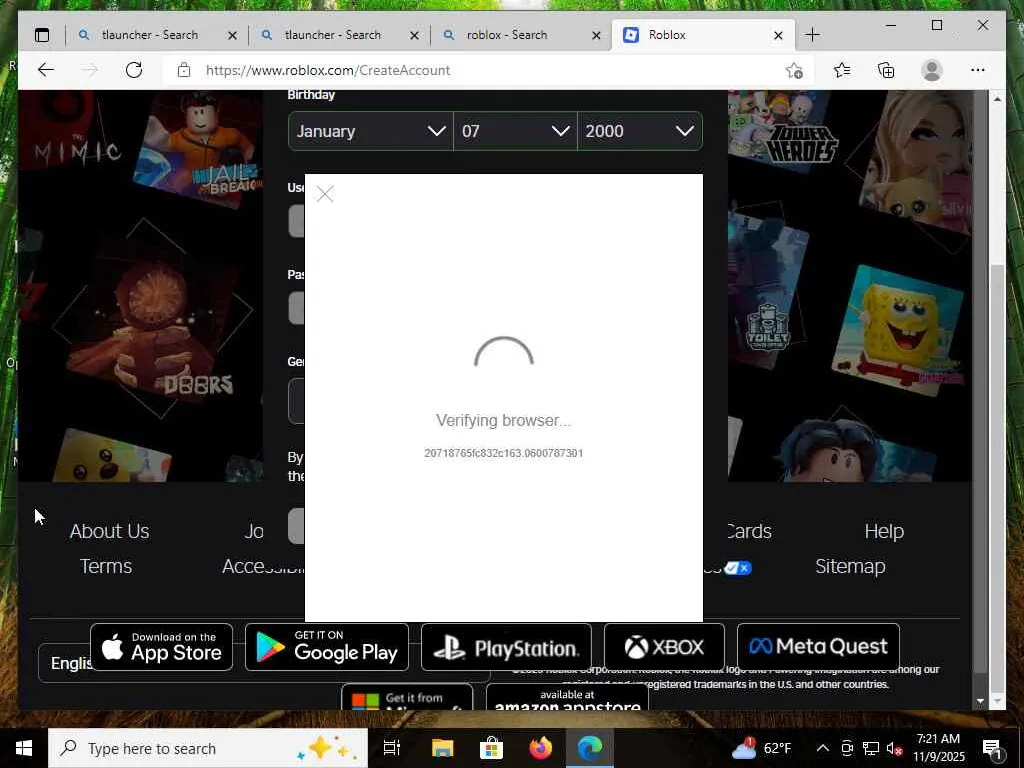The width and height of the screenshot is (1024, 768).
Task: Open the network tray icon
Action: click(871, 748)
